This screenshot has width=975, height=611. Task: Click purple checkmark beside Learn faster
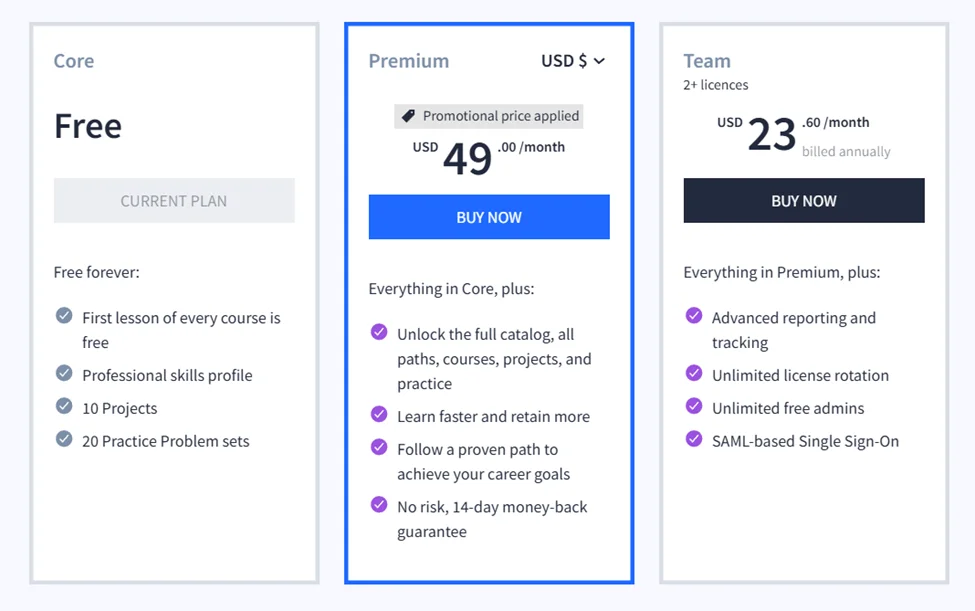pos(379,414)
